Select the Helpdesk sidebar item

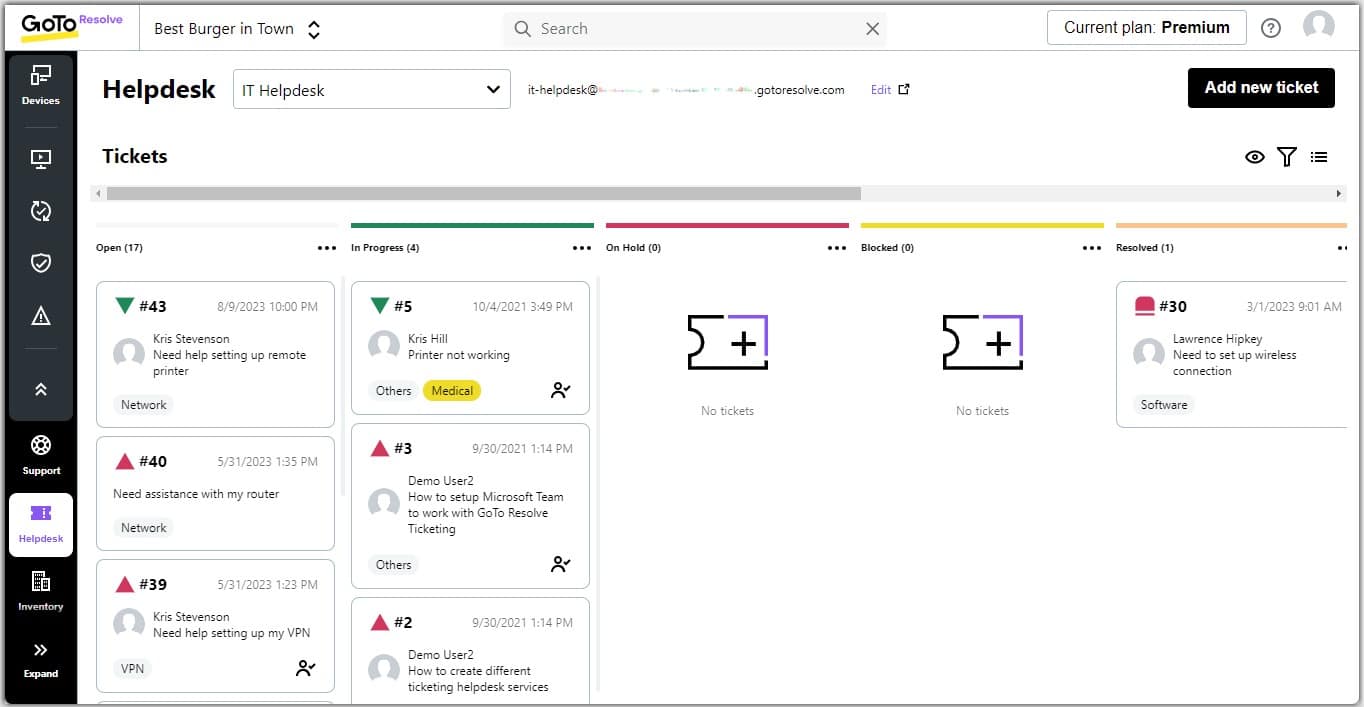click(41, 524)
